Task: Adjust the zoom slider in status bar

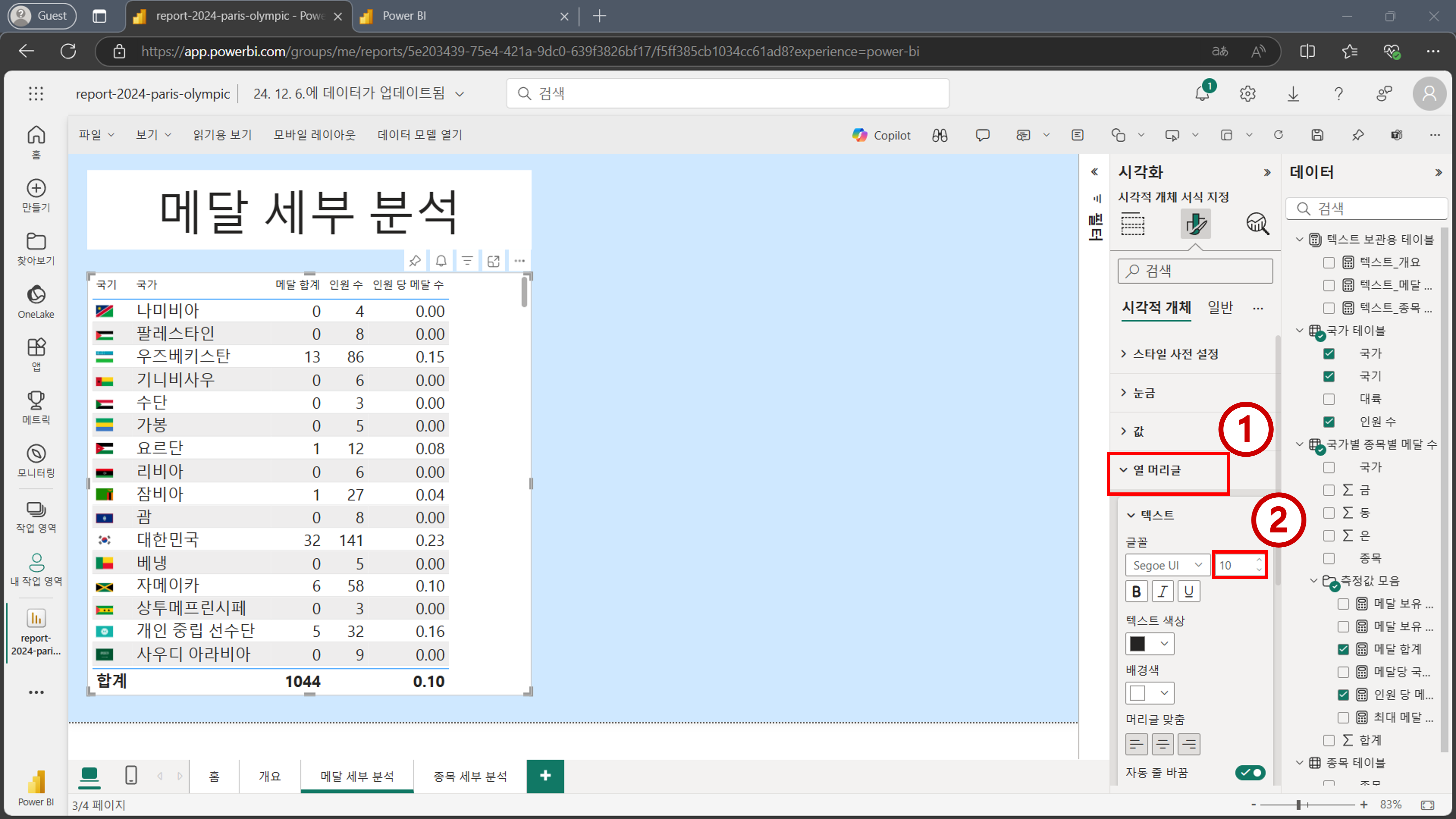Action: click(1299, 804)
